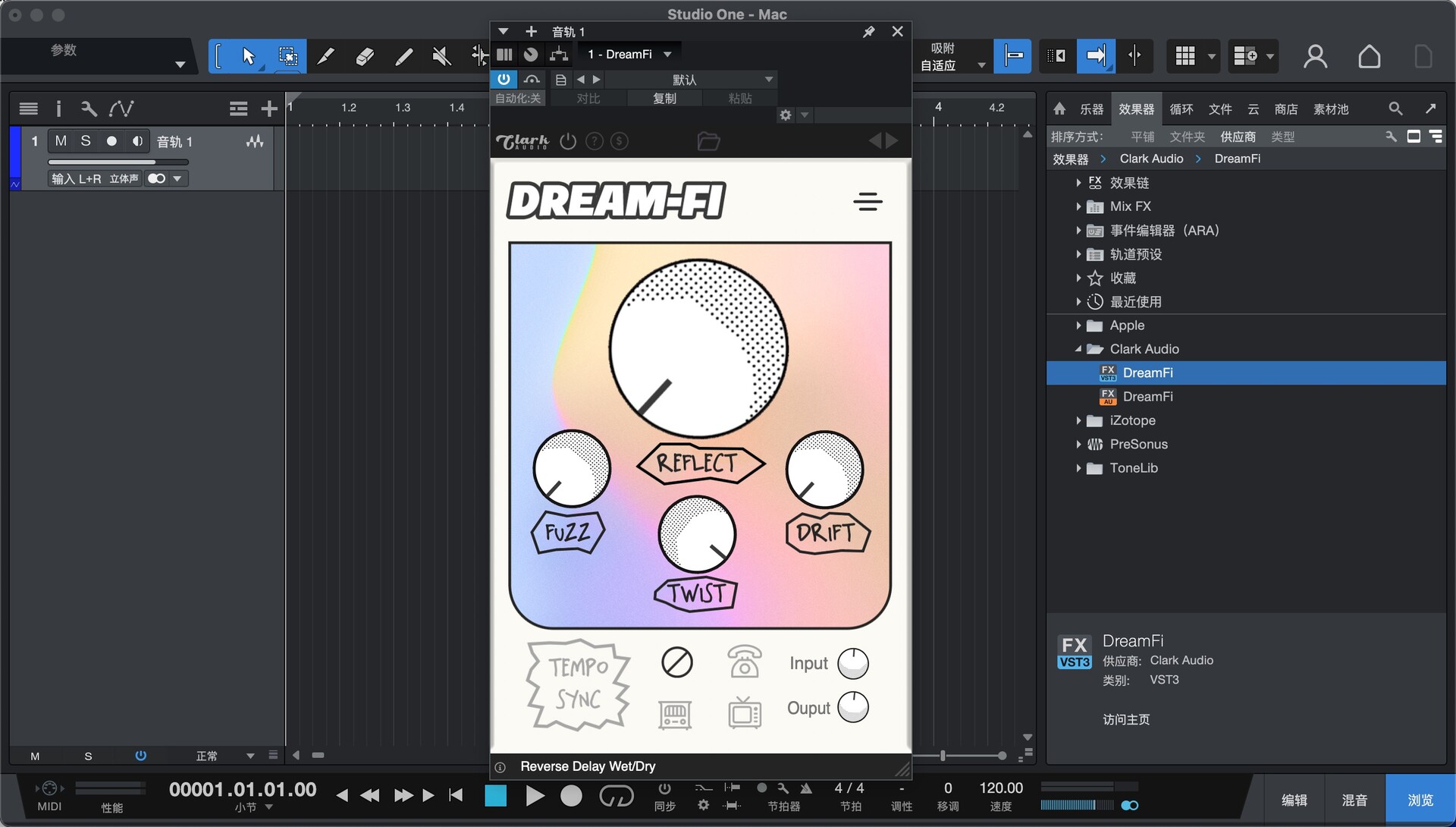This screenshot has height=827, width=1456.
Task: Toggle plugin activate power button
Action: pyautogui.click(x=504, y=79)
